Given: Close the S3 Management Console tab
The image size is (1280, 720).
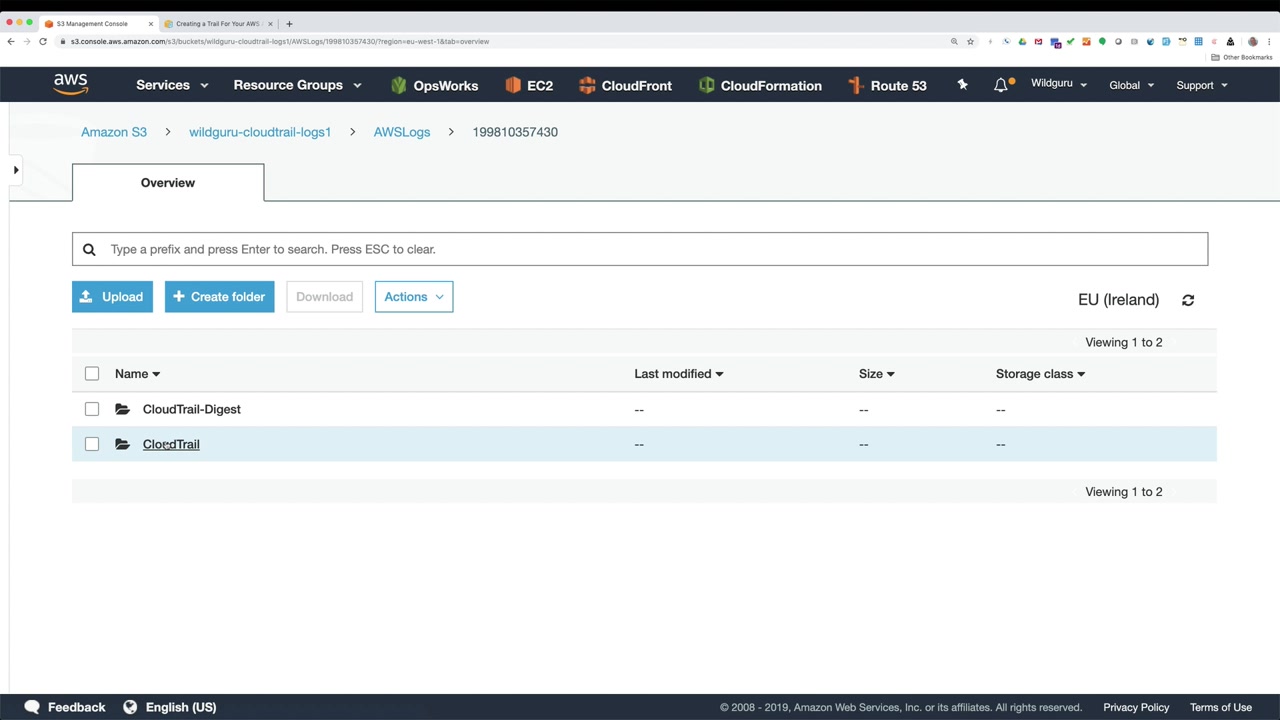Looking at the screenshot, I should [x=151, y=23].
